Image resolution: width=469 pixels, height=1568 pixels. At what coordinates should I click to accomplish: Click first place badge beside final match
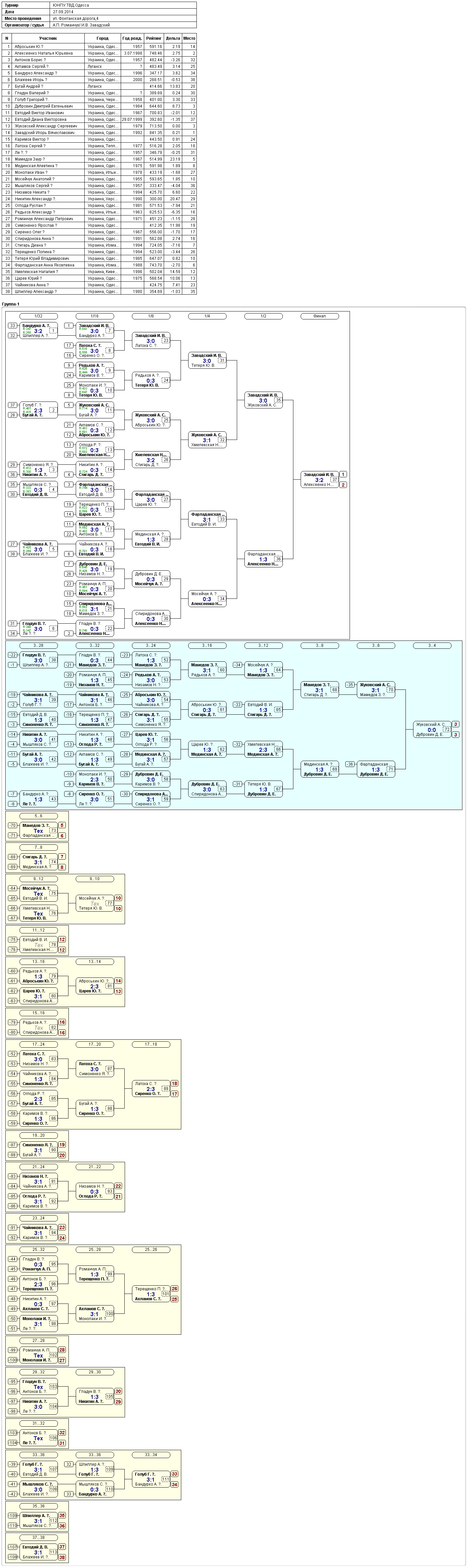click(x=344, y=474)
